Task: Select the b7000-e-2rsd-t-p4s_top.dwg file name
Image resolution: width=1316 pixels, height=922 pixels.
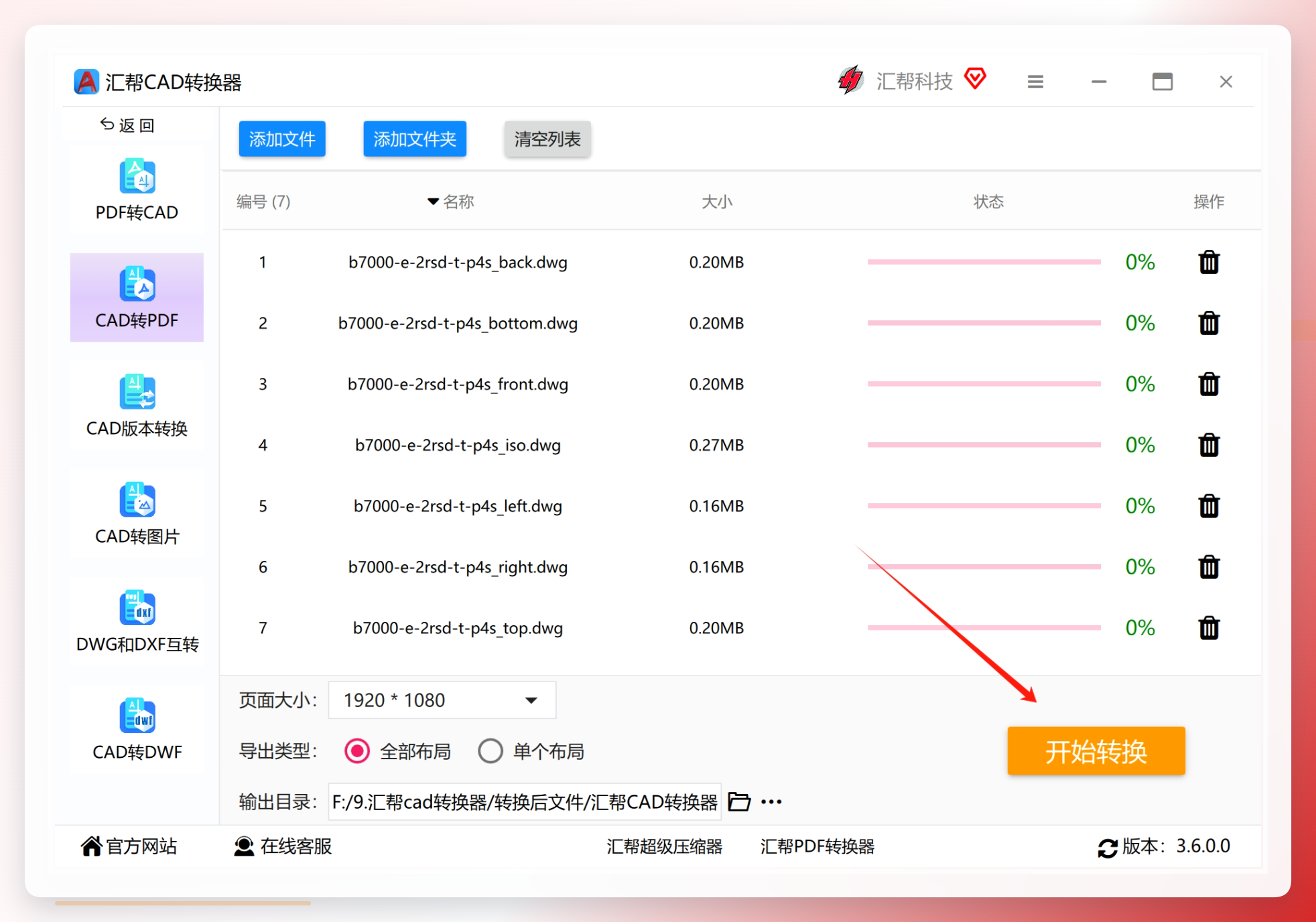Action: [458, 628]
